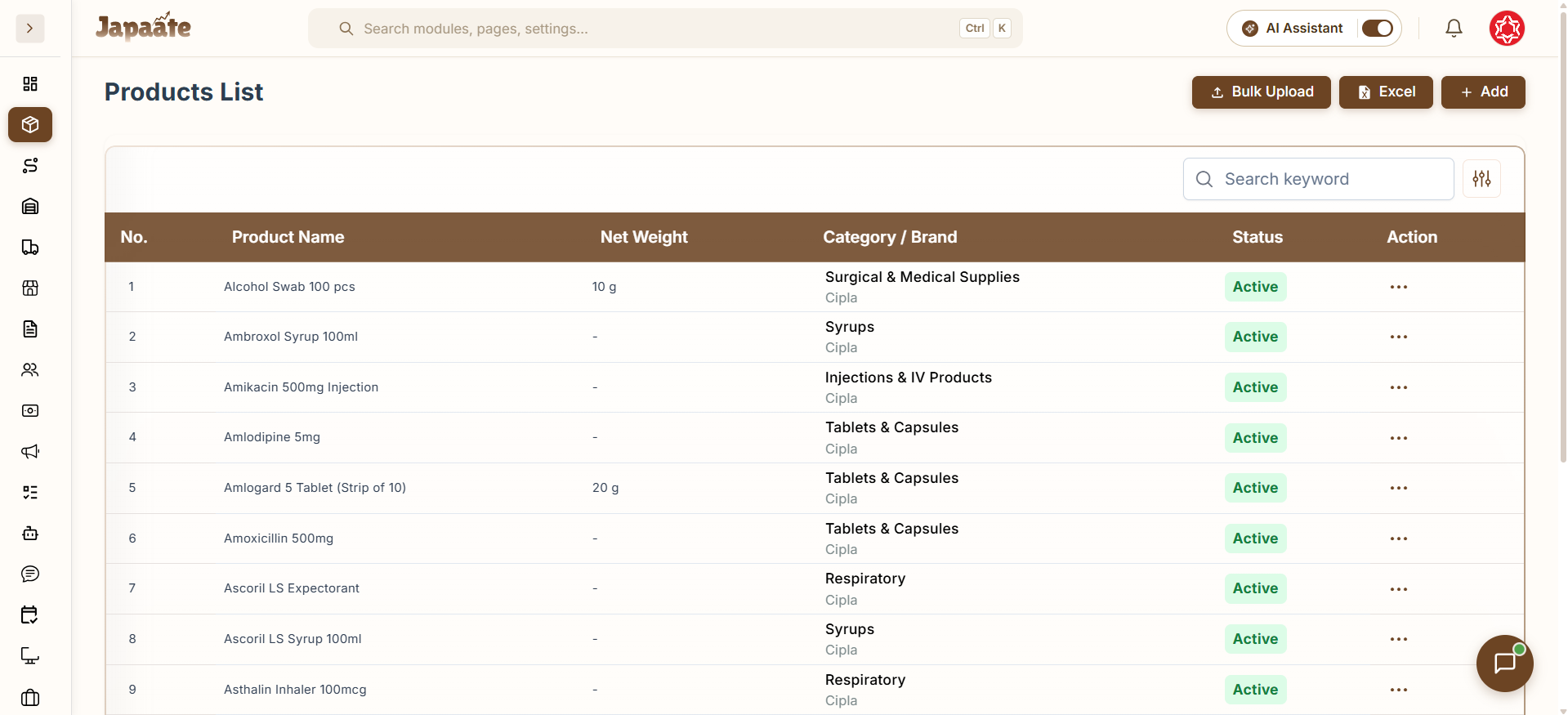Open action menu for Ascoril LS Expectorant

pyautogui.click(x=1398, y=588)
